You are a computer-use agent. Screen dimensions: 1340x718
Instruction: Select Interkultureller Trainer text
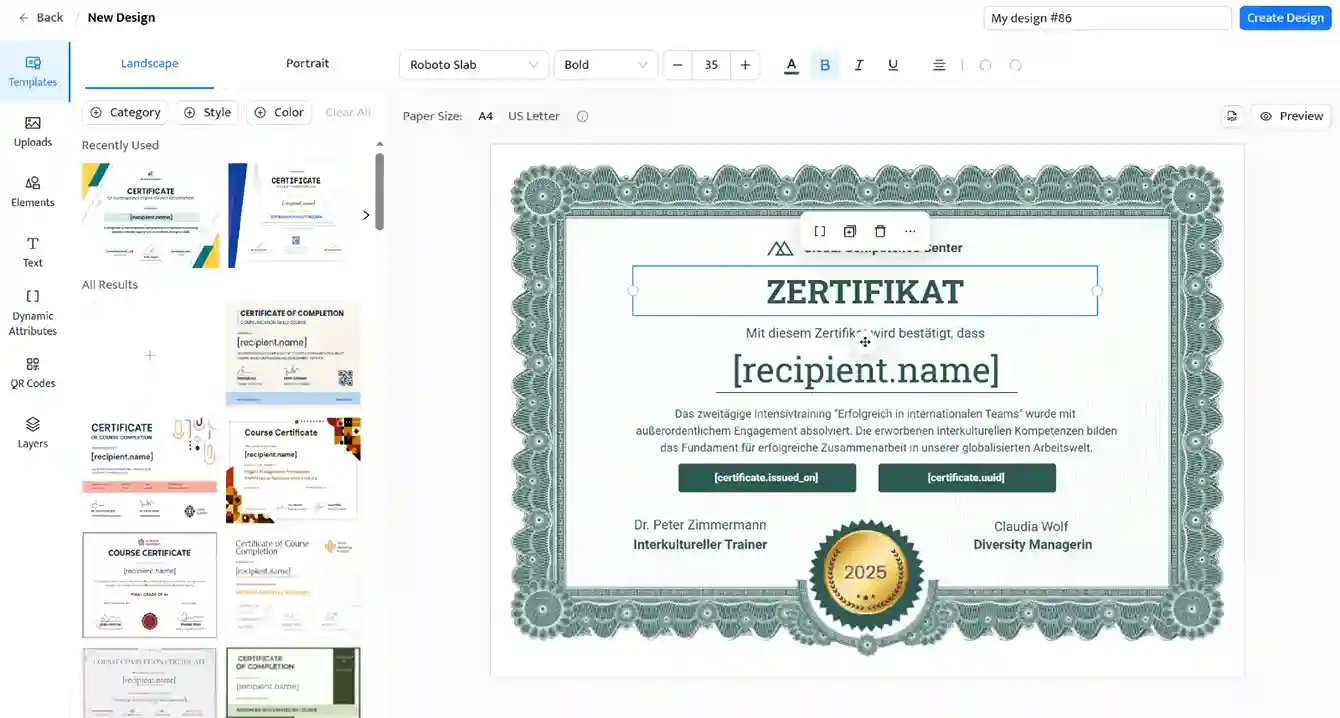(x=700, y=545)
